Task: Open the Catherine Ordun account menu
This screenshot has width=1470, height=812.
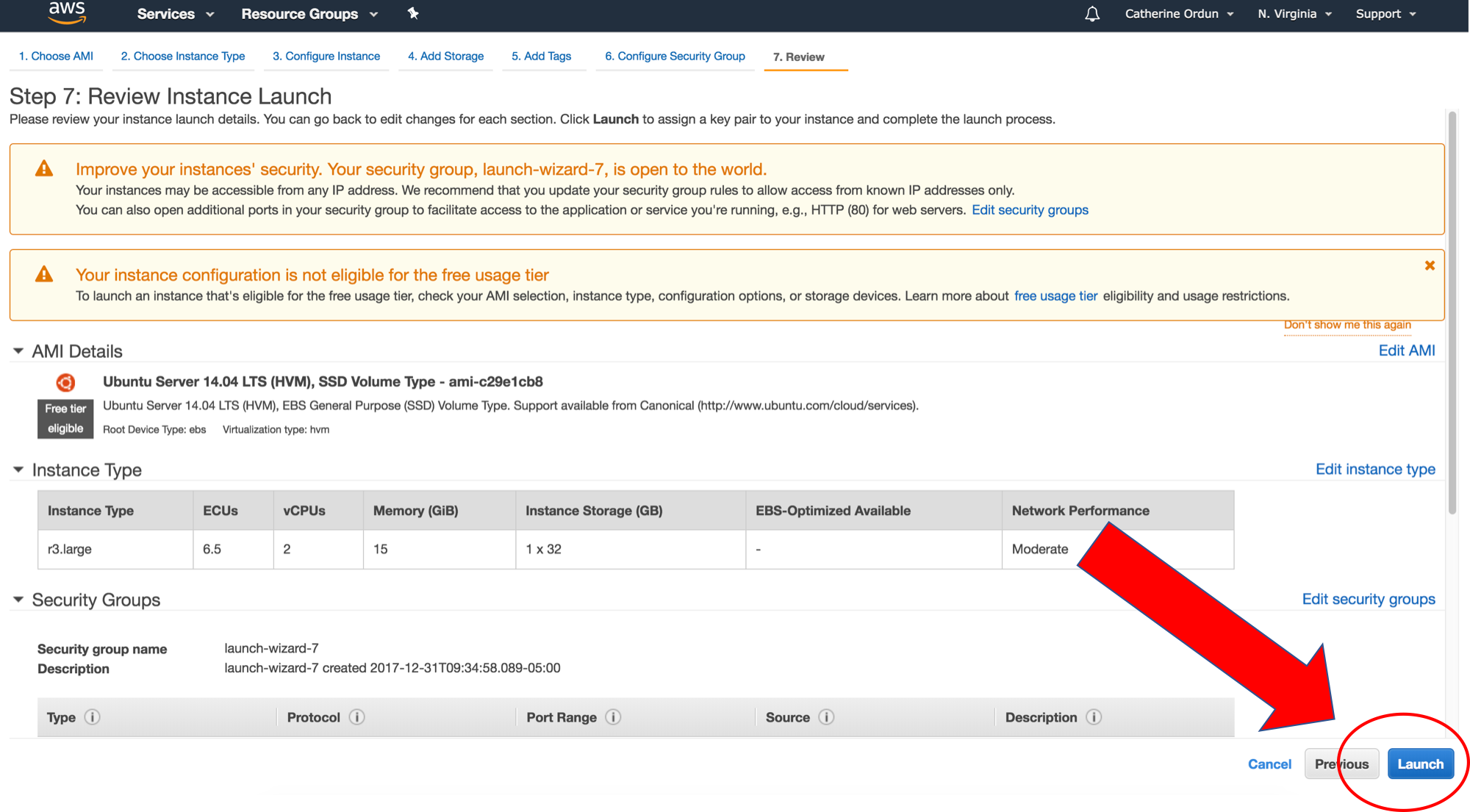Action: pos(1178,14)
